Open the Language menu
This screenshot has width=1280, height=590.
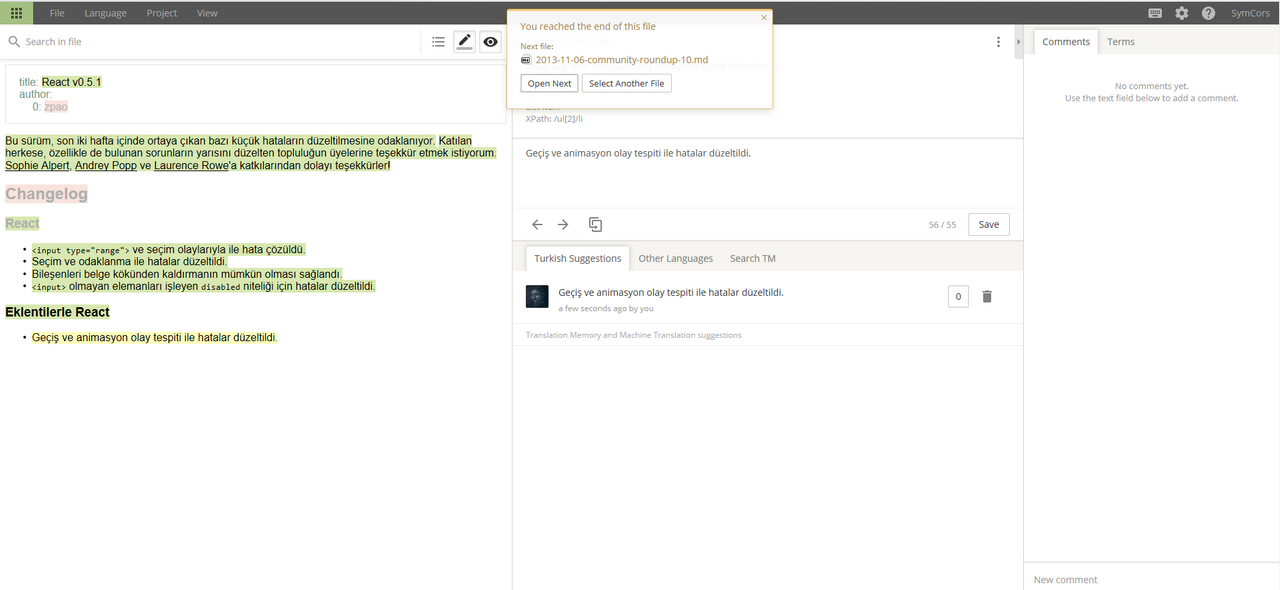(105, 13)
